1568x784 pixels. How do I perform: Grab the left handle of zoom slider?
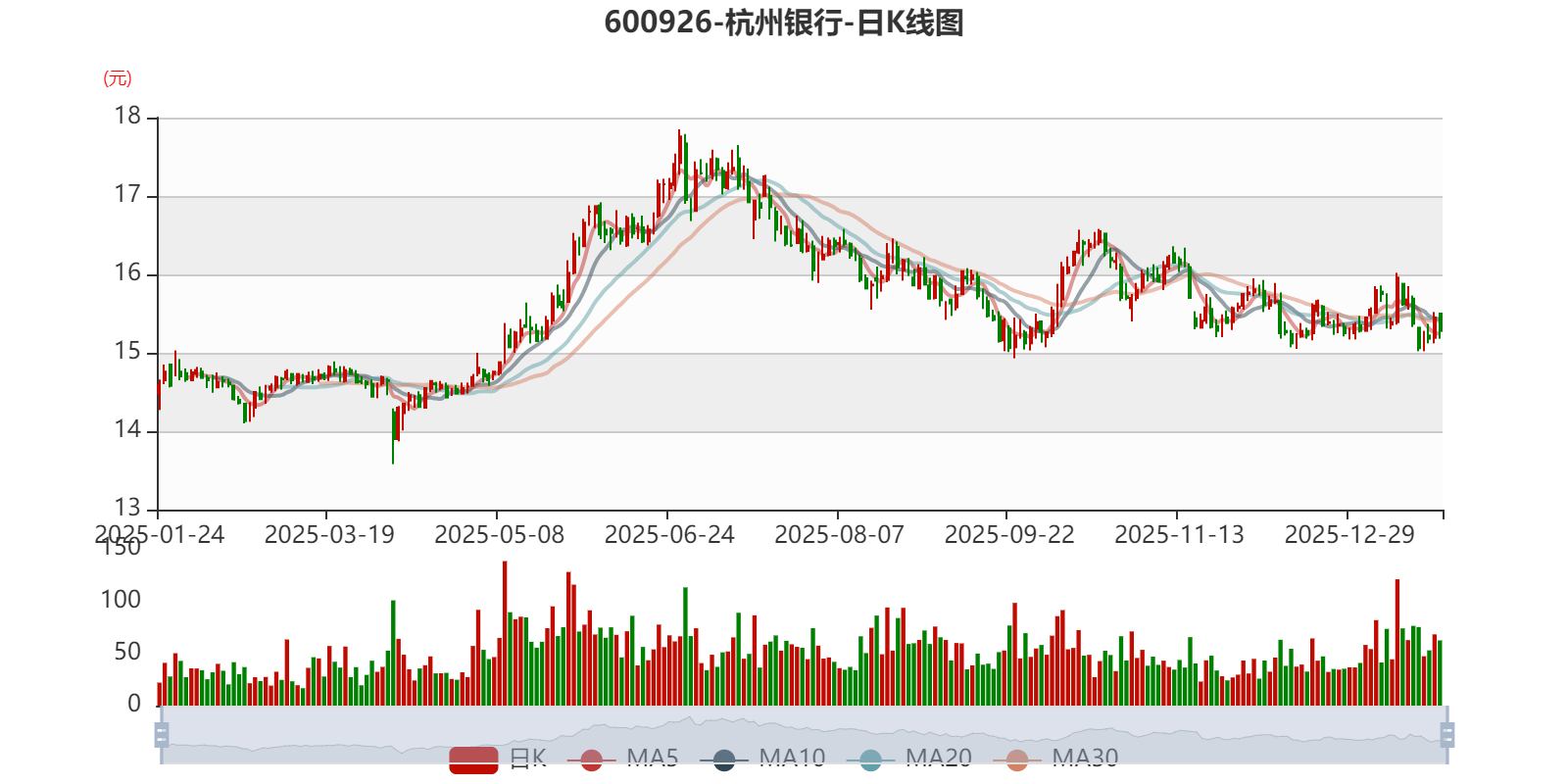162,735
